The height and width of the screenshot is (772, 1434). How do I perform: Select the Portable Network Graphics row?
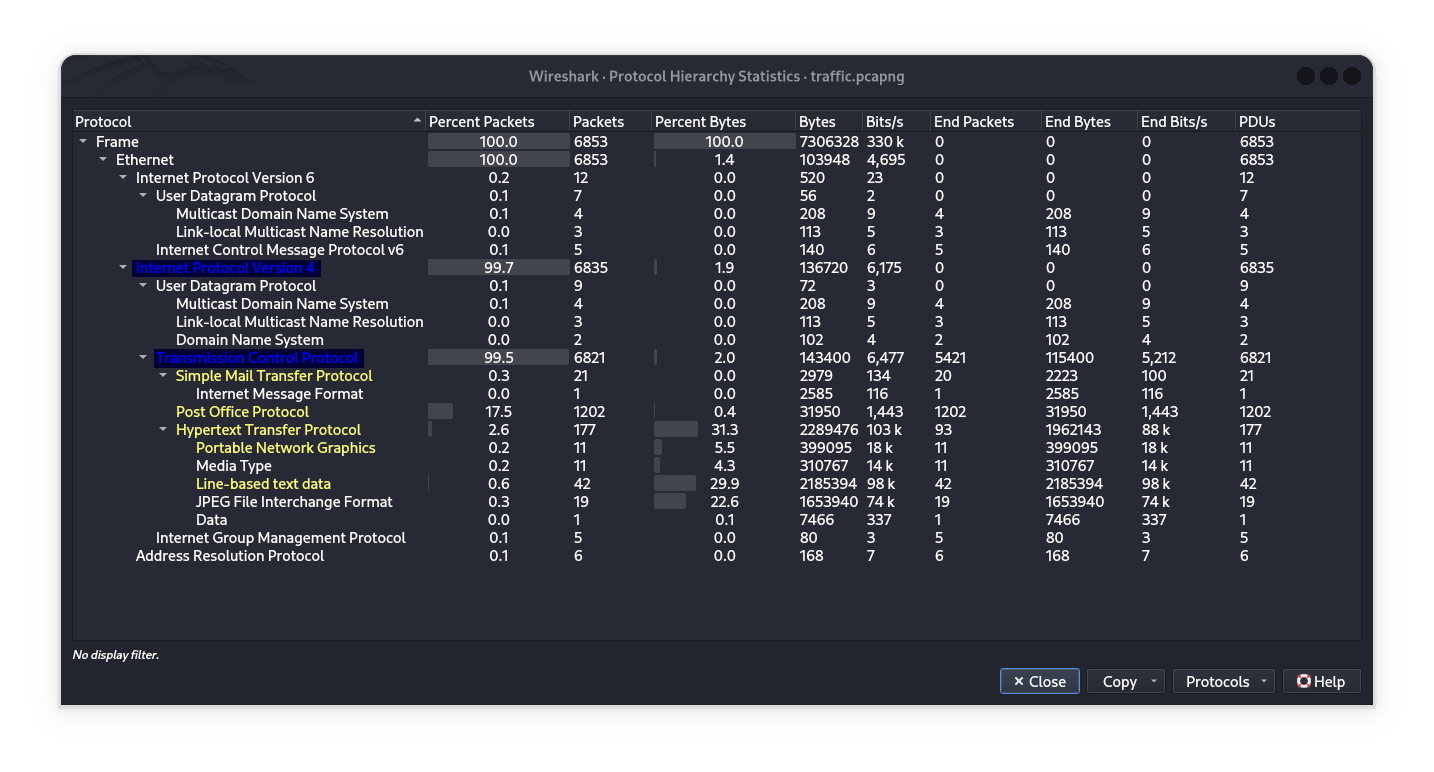(285, 448)
